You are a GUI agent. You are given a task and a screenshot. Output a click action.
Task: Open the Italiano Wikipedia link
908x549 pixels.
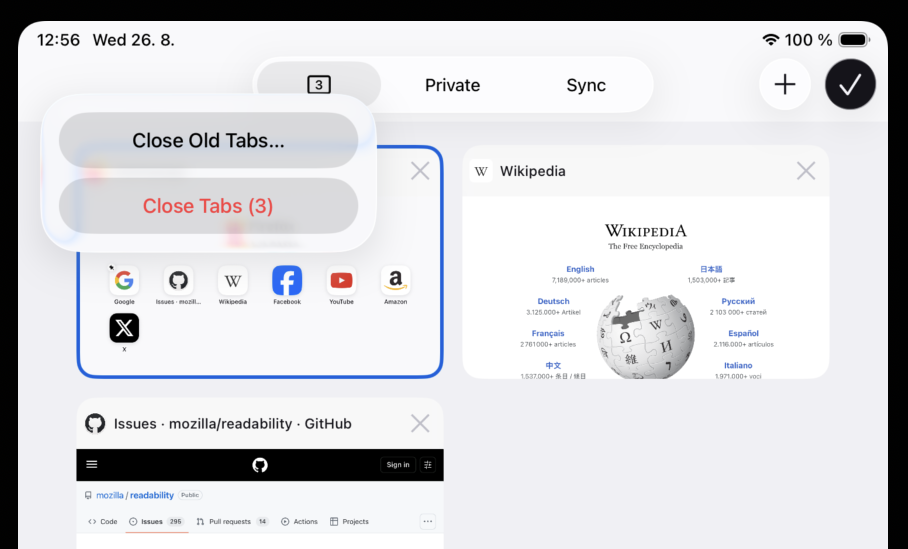(x=738, y=365)
